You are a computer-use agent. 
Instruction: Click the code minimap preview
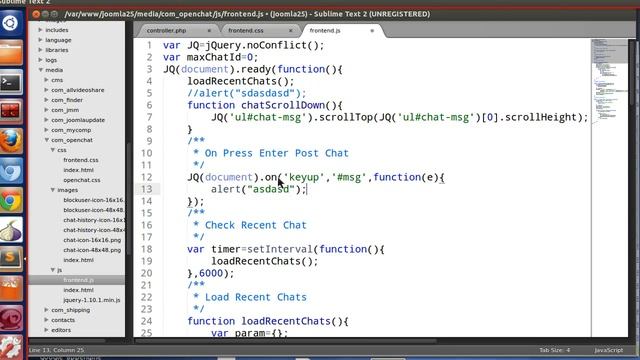pyautogui.click(x=610, y=82)
